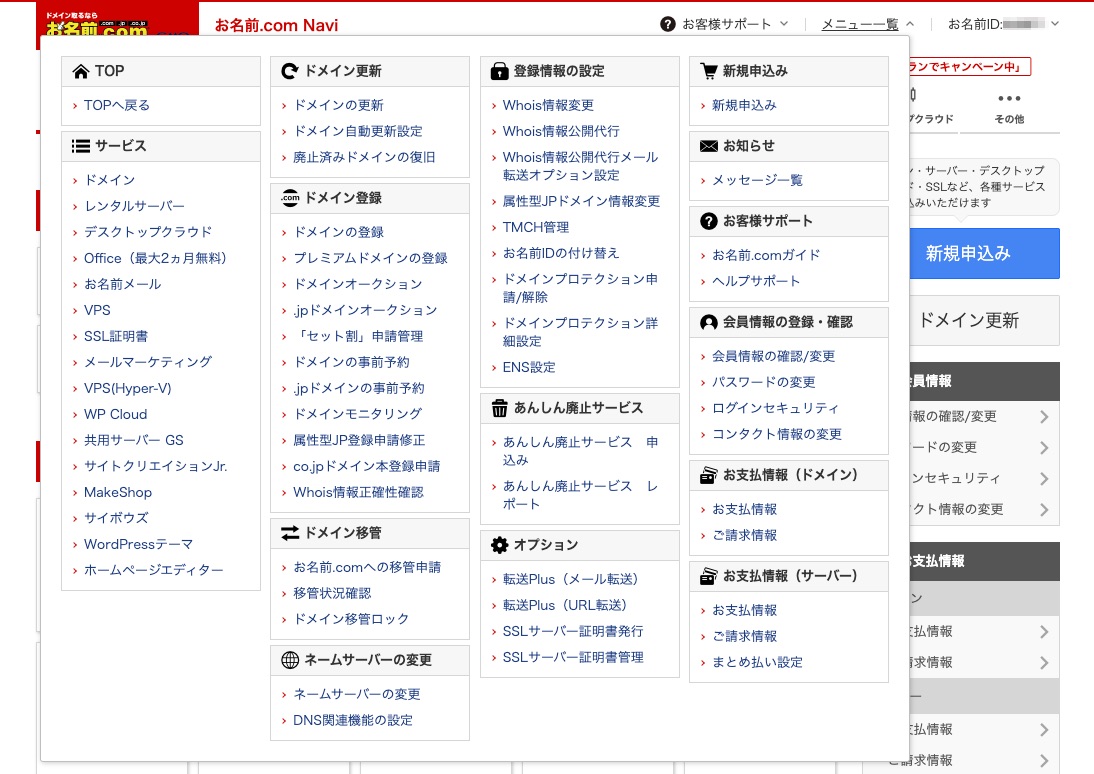Click the question icon beside お客様サポート panel heading

click(x=709, y=221)
